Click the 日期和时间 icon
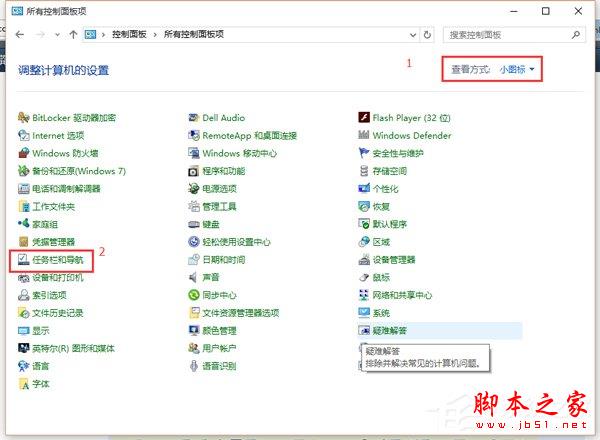600x440 pixels. pos(194,260)
